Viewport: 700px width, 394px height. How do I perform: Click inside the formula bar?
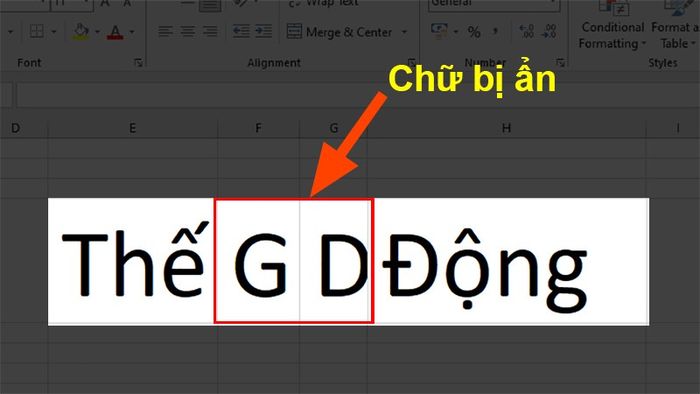pos(357,95)
